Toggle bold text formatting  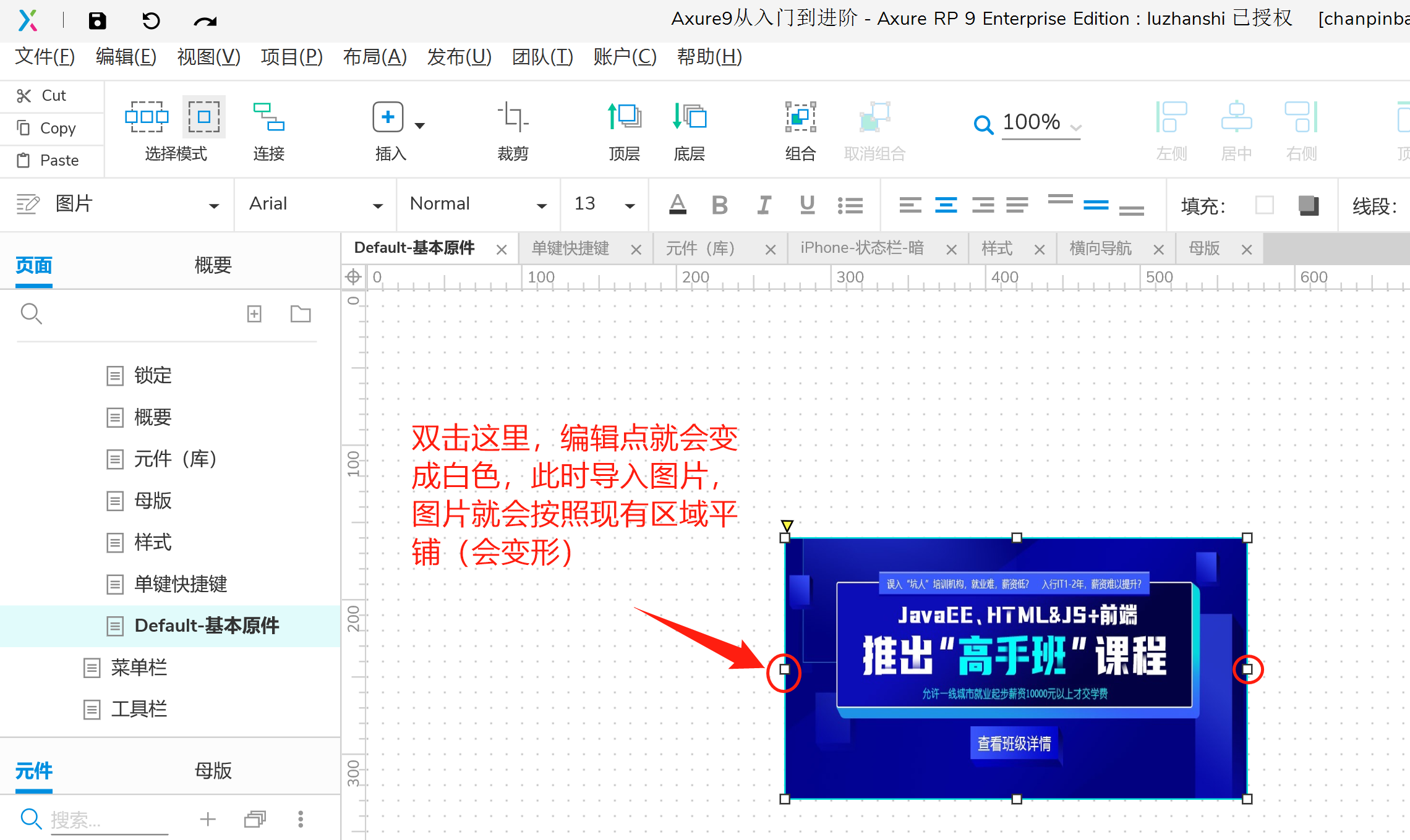pyautogui.click(x=719, y=205)
